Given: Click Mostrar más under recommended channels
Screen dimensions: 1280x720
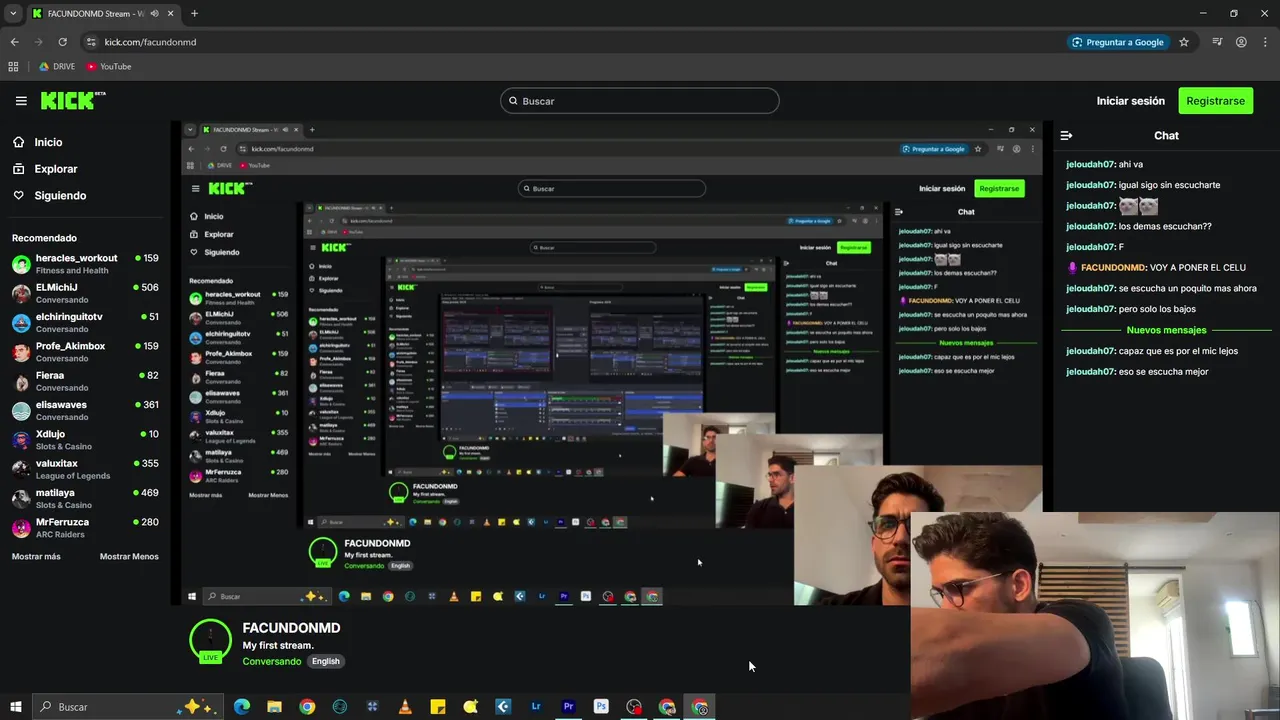Looking at the screenshot, I should (36, 556).
